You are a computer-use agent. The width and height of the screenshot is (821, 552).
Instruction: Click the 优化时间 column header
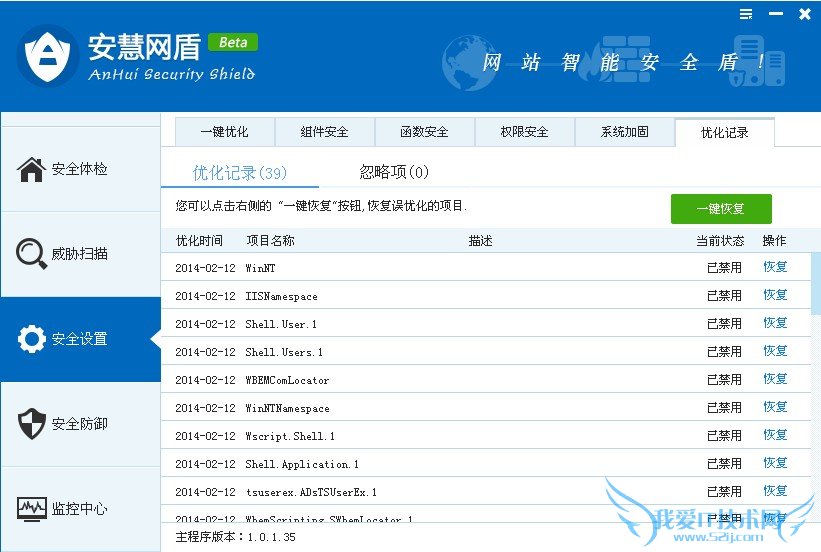[x=199, y=241]
